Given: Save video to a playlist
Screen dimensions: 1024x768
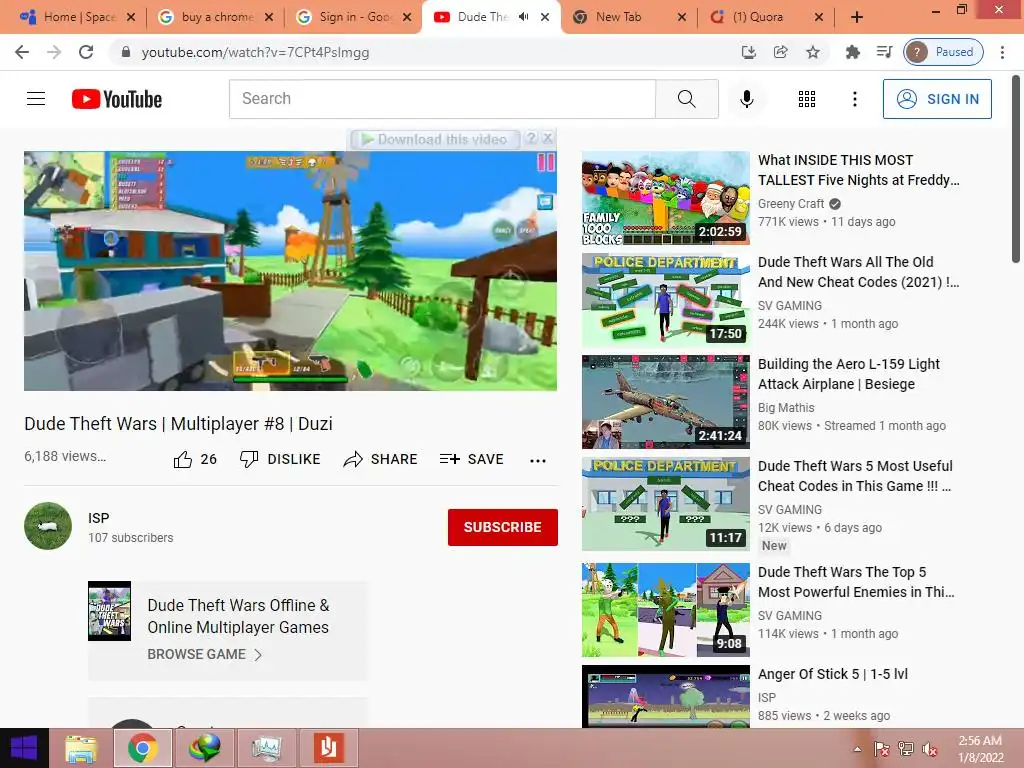Looking at the screenshot, I should click(x=472, y=459).
